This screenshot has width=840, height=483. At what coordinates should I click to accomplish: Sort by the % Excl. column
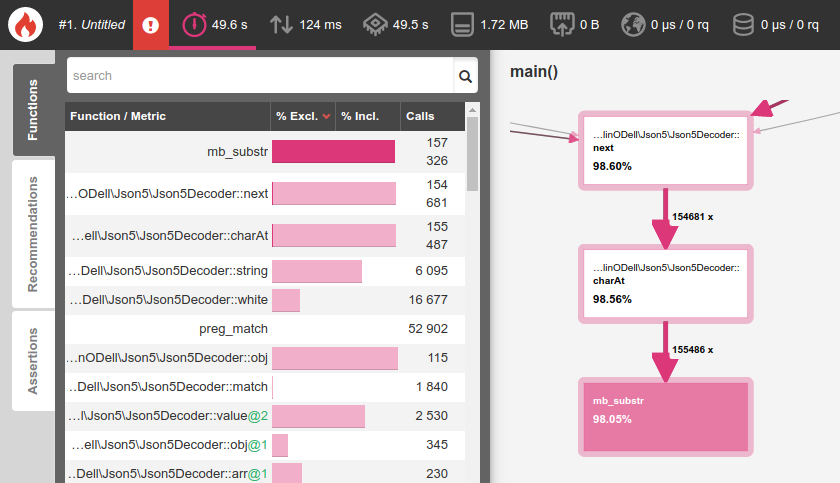tap(302, 117)
